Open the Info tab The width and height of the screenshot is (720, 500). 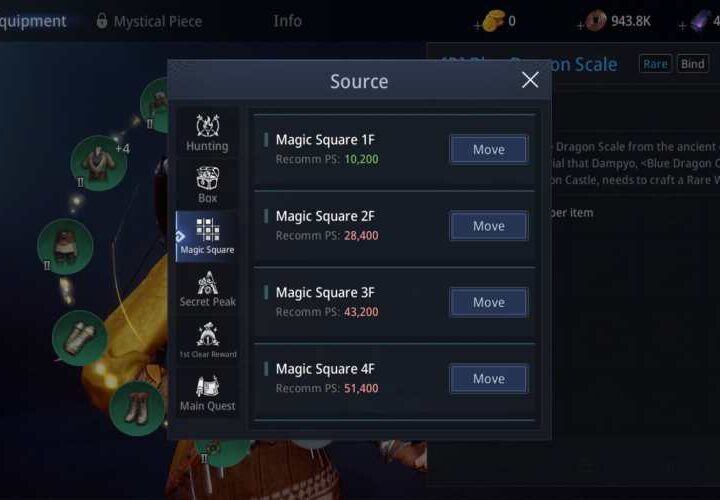pos(287,21)
